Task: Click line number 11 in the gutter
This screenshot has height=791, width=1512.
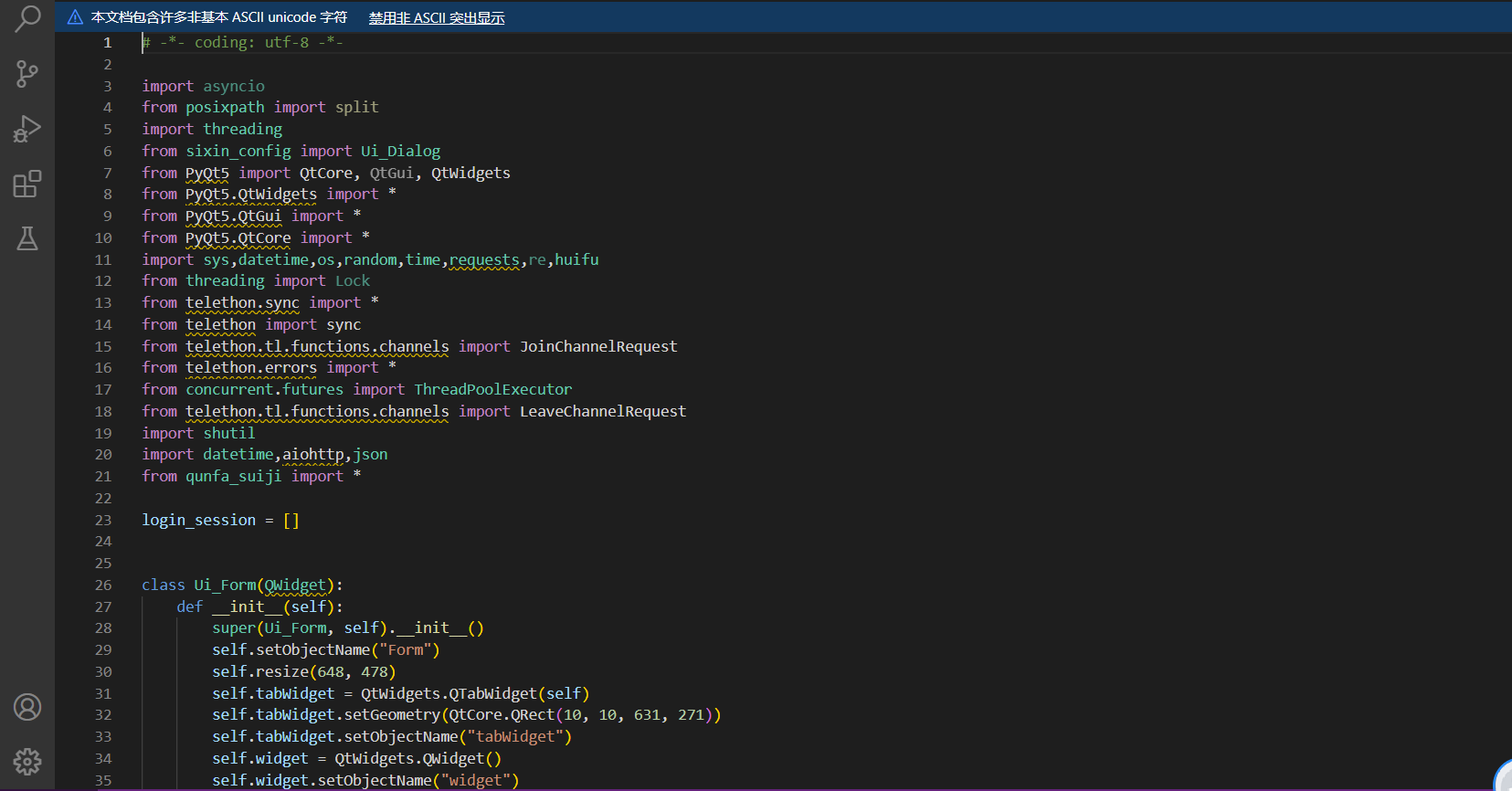Action: (x=103, y=259)
